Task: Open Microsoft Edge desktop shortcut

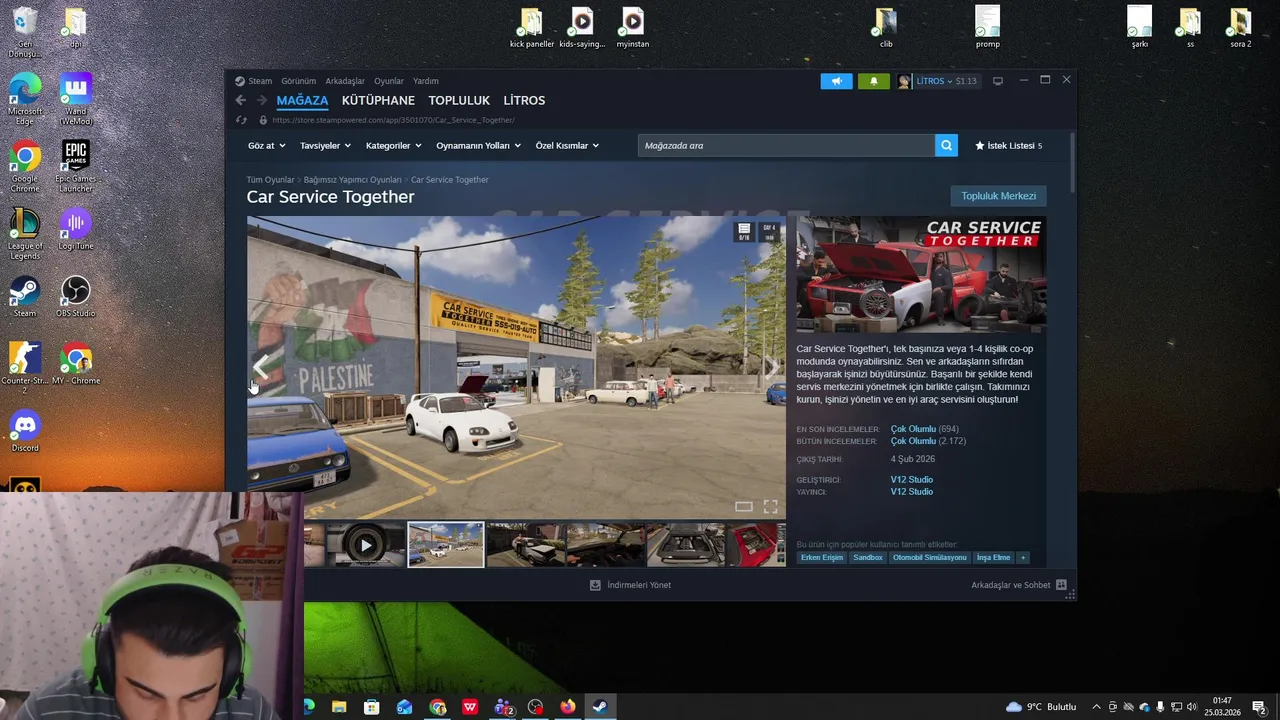Action: click(x=25, y=99)
